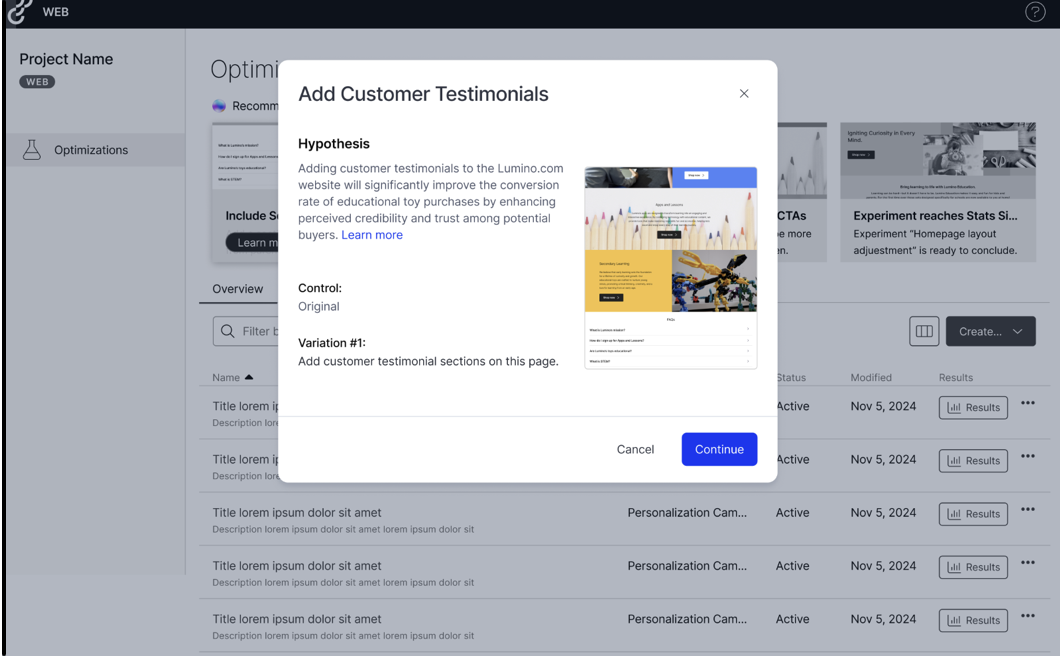Switch to the Overview tab
This screenshot has height=658, width=1060.
coord(238,289)
